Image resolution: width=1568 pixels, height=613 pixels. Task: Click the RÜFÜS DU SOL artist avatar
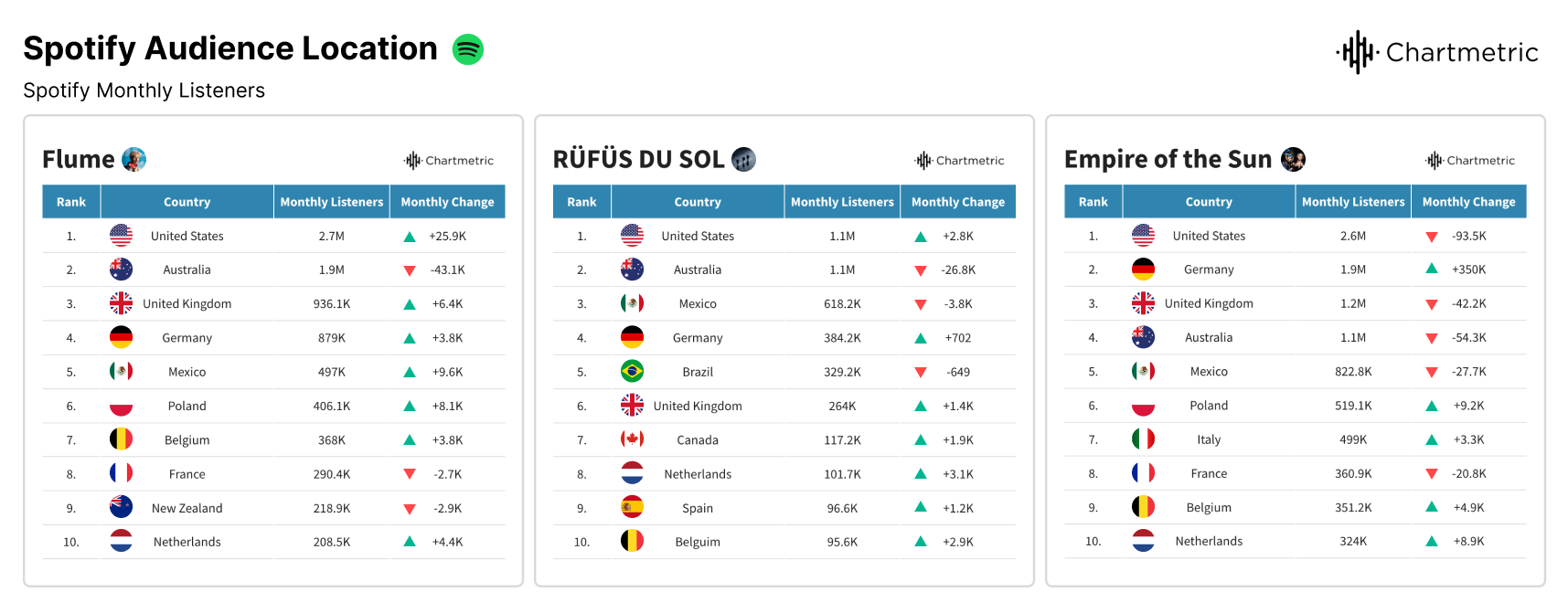[744, 160]
